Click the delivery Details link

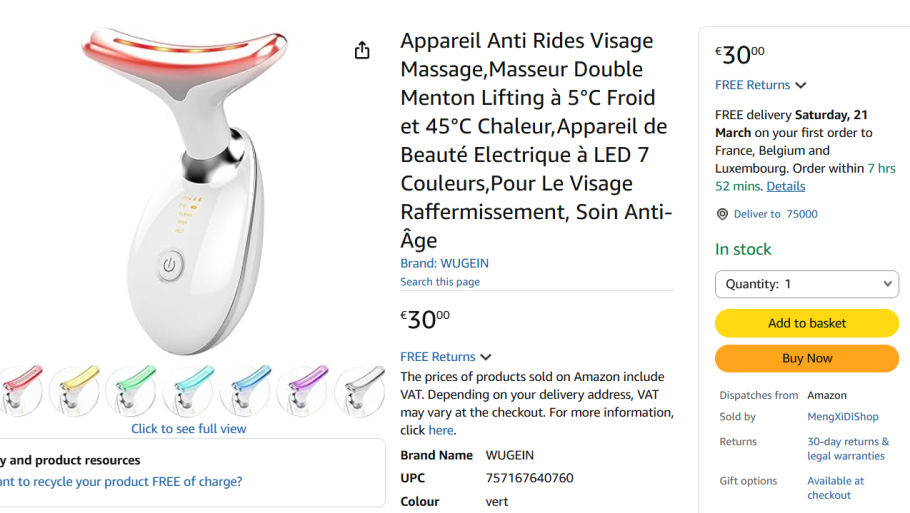click(x=785, y=186)
